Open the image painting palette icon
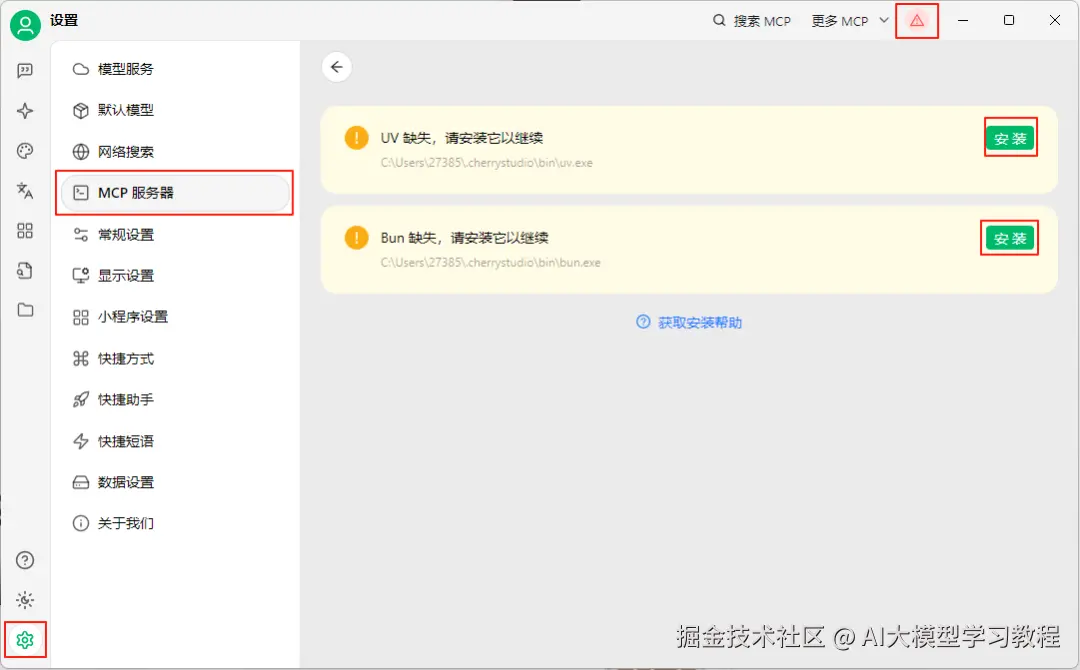Viewport: 1080px width, 670px height. click(25, 151)
